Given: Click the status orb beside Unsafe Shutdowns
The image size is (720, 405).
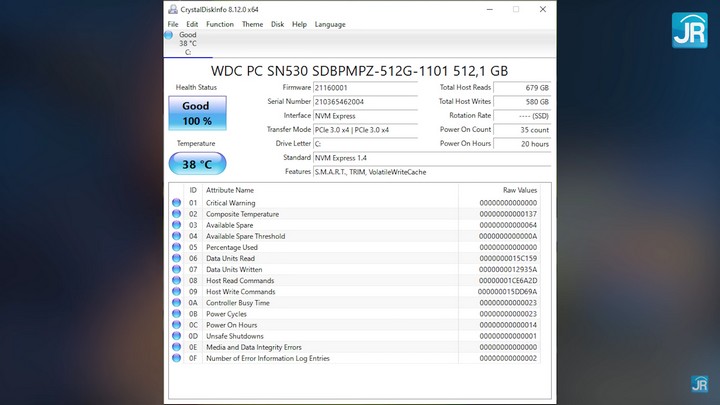Looking at the screenshot, I should click(177, 336).
